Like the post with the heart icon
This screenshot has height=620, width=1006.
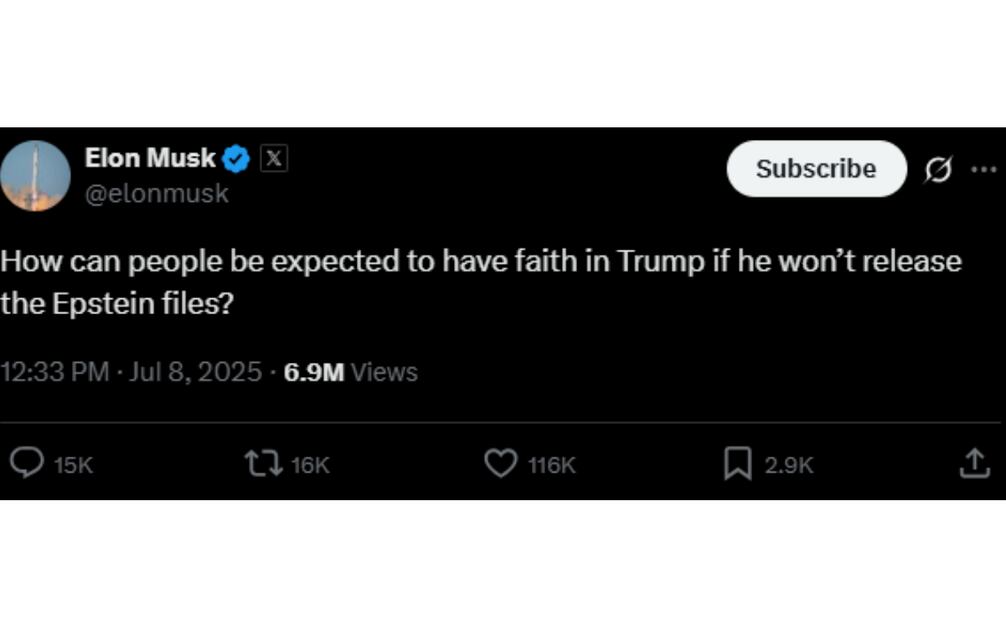(500, 463)
